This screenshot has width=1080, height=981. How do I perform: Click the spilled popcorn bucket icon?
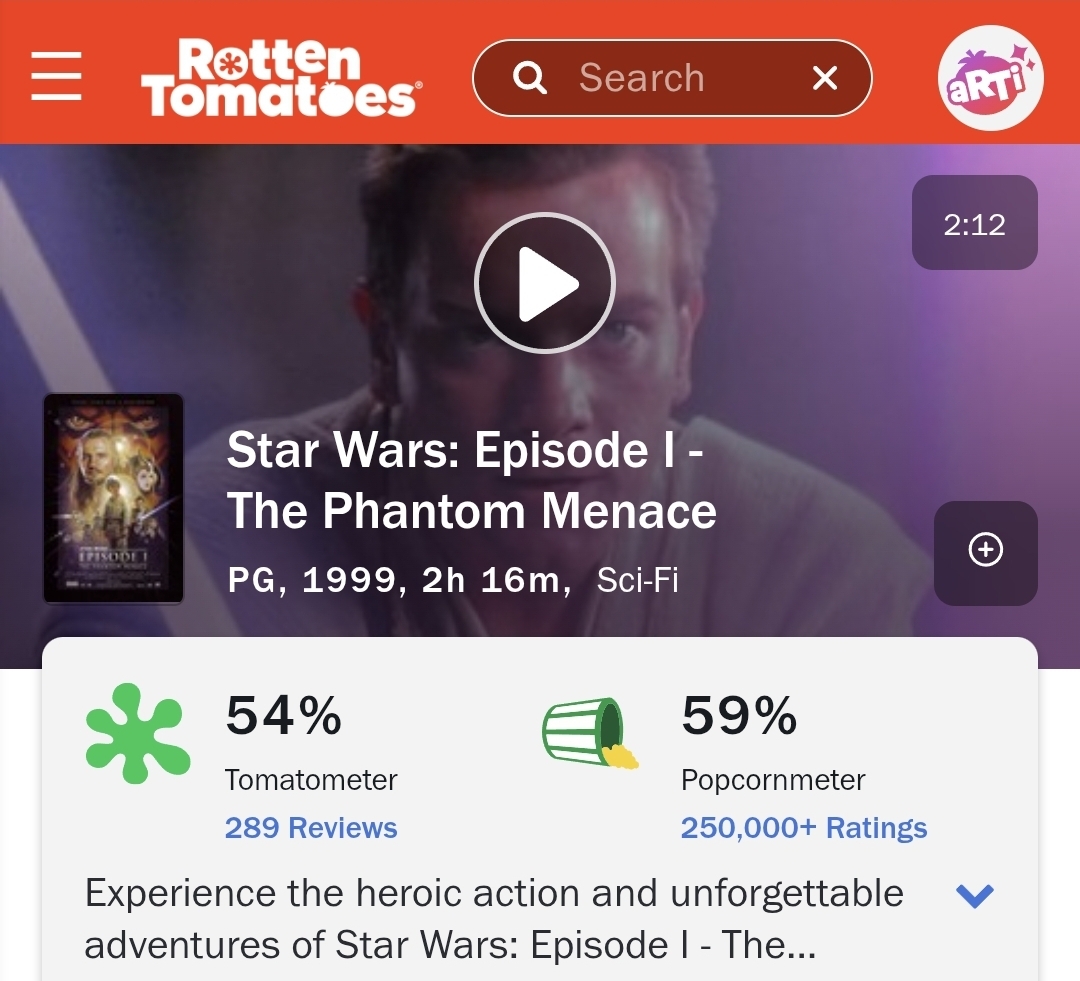pos(590,733)
